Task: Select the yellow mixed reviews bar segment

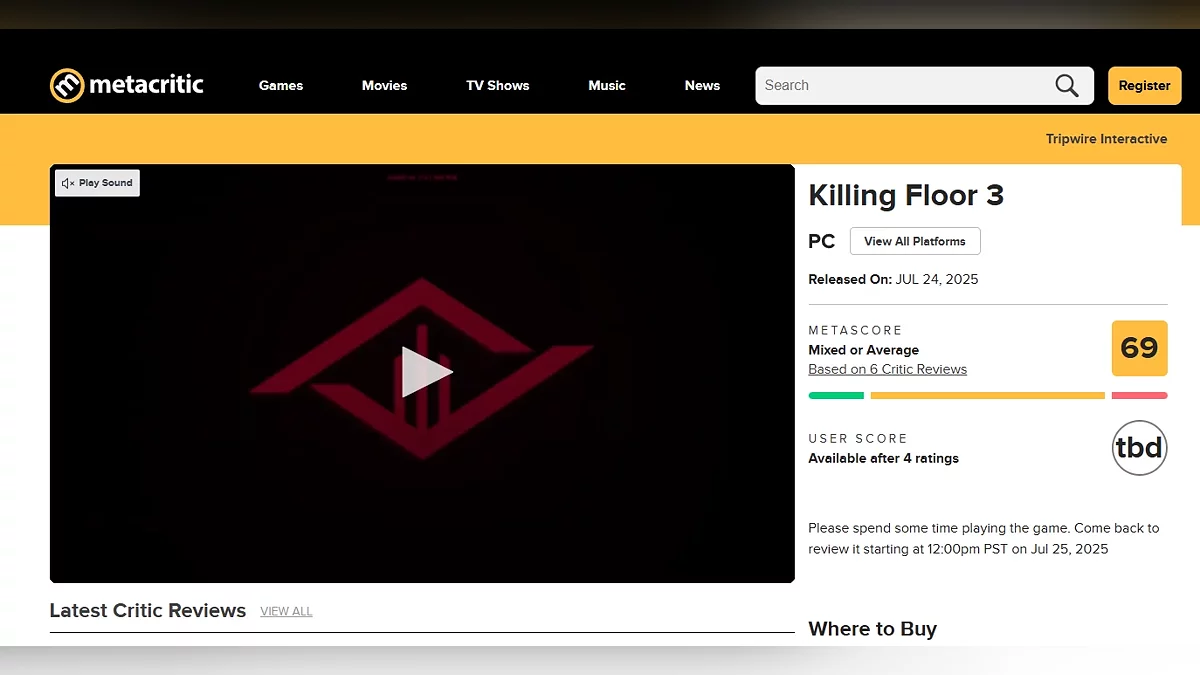Action: [x=988, y=396]
